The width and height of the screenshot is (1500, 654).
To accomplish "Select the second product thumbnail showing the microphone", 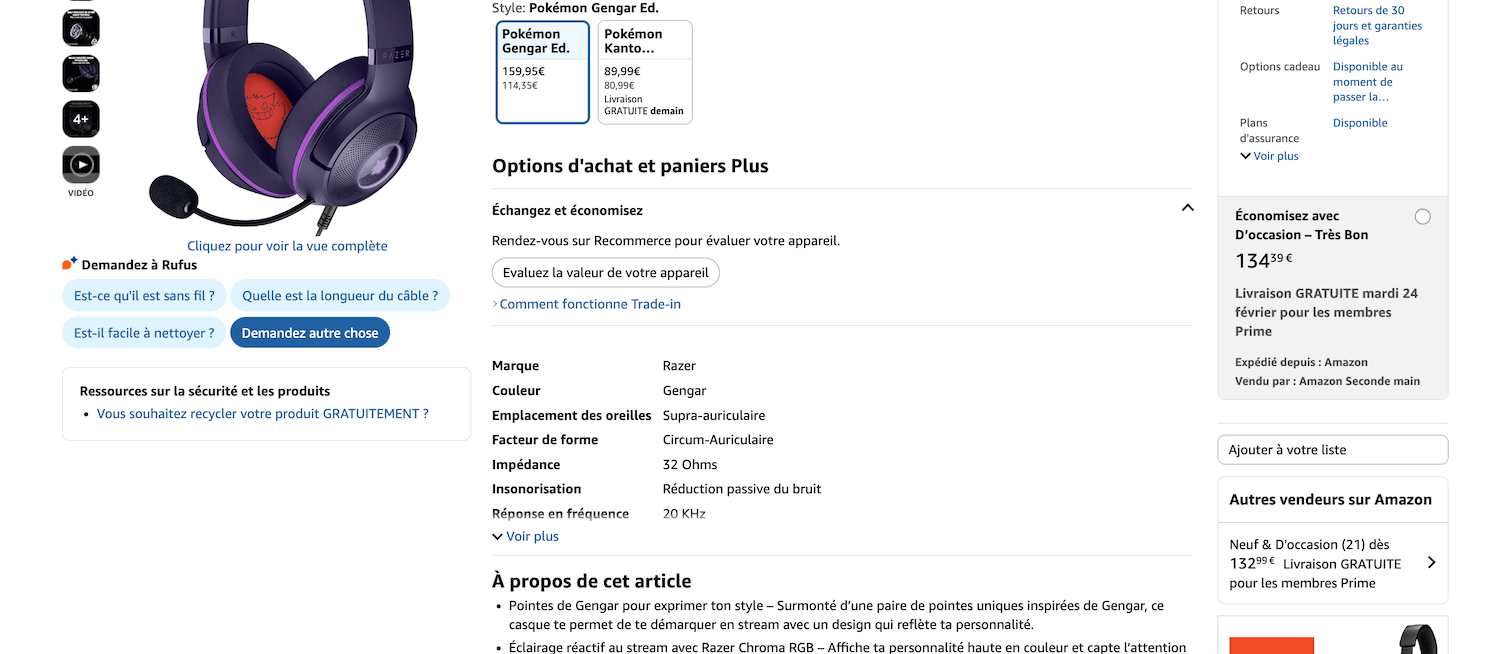I will point(80,73).
